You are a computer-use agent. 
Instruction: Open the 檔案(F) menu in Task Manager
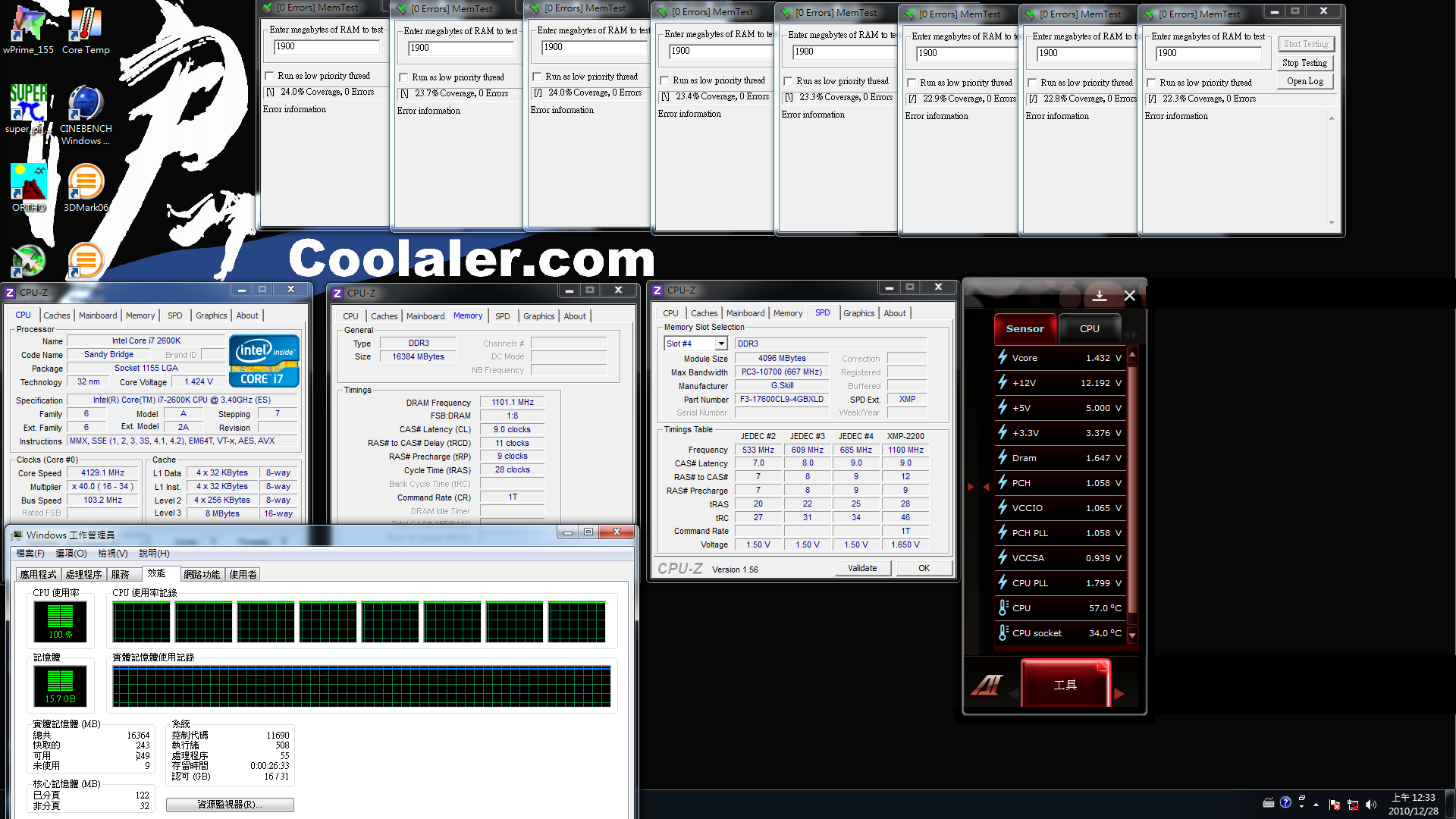30,554
